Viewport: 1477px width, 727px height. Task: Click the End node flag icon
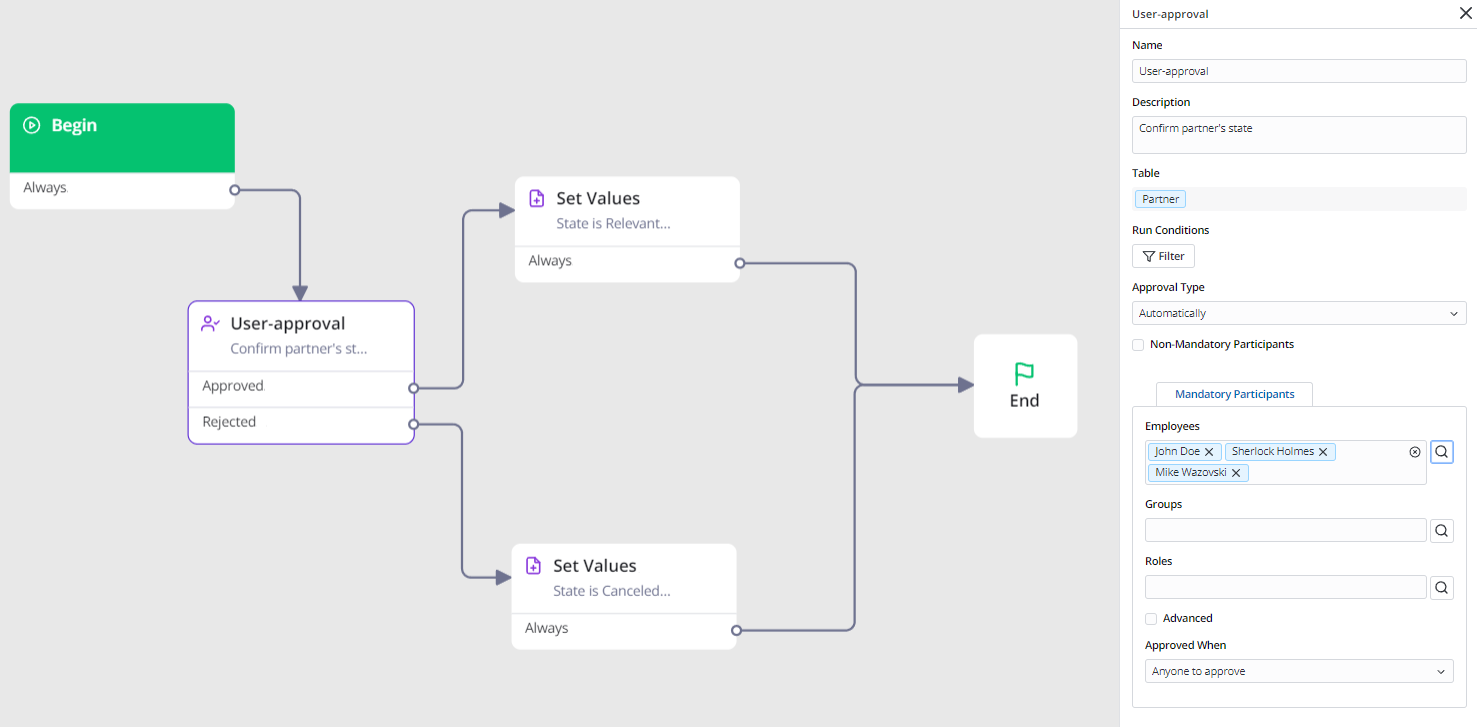click(1025, 374)
